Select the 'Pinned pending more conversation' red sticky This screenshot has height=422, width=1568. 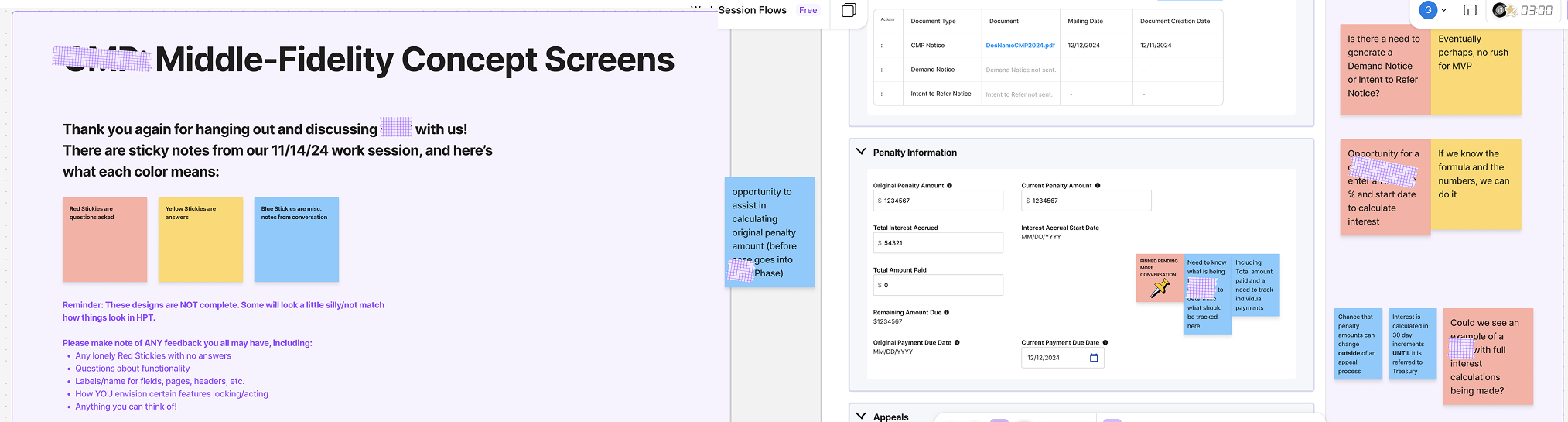click(1160, 278)
